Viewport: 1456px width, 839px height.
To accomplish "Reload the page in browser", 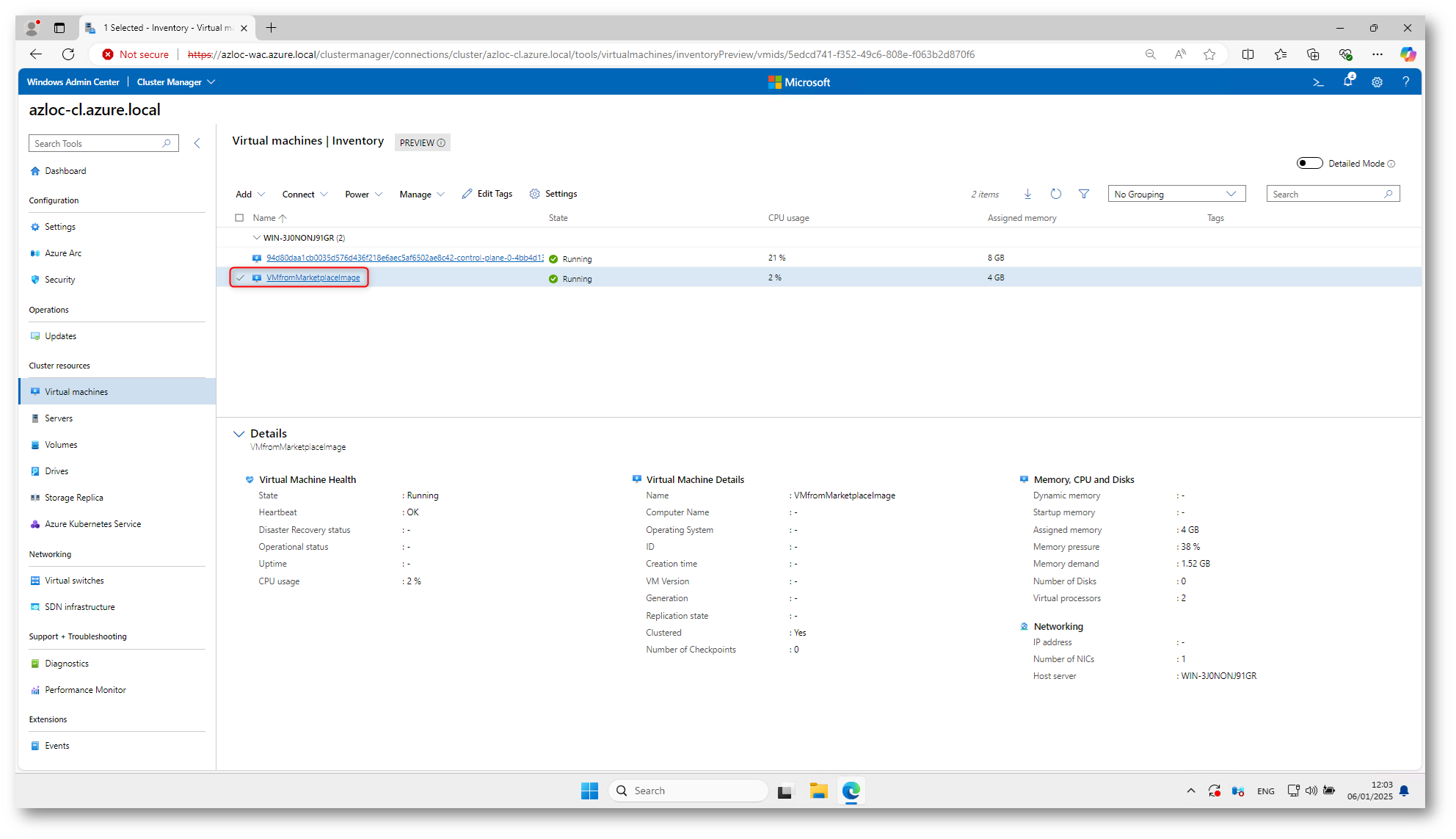I will [x=68, y=54].
